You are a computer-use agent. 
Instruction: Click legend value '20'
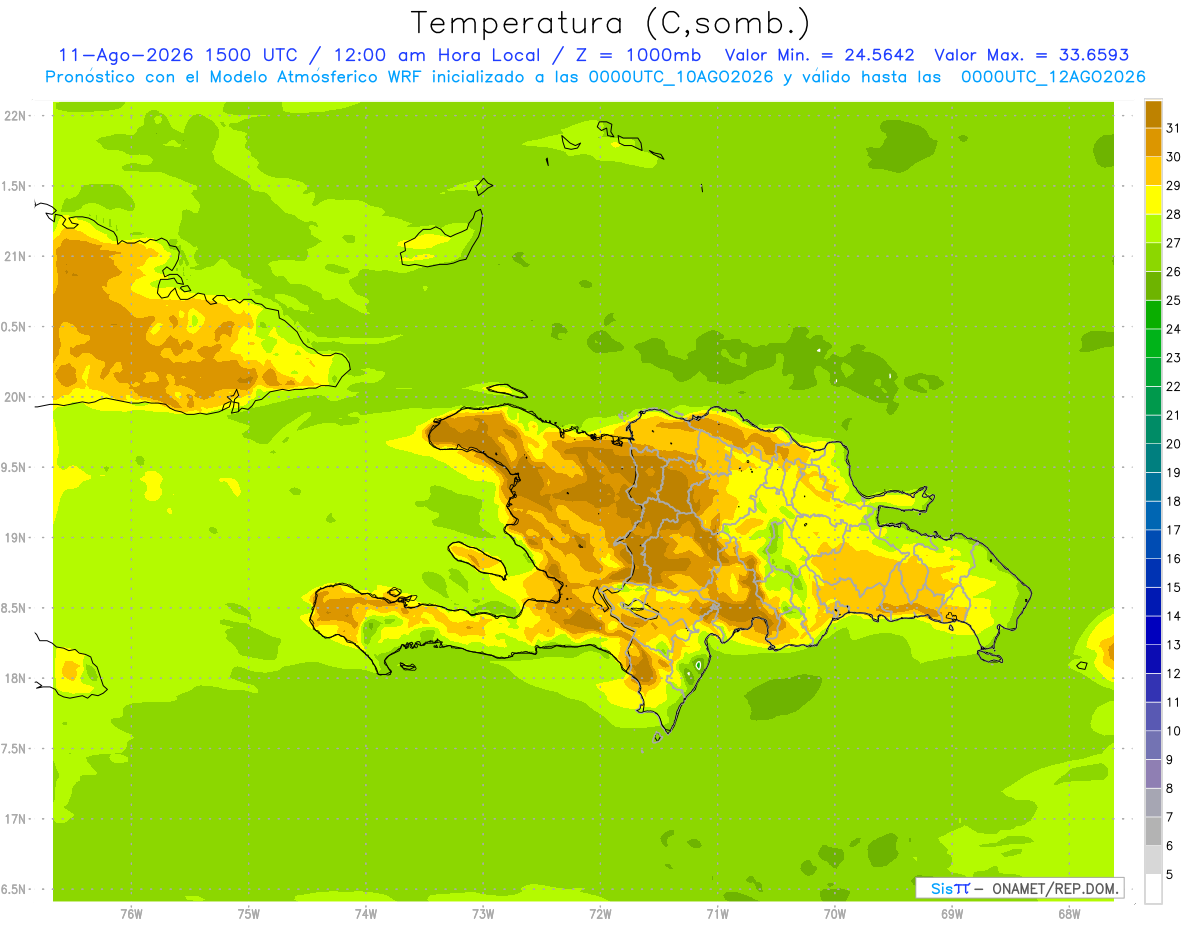(x=1173, y=444)
